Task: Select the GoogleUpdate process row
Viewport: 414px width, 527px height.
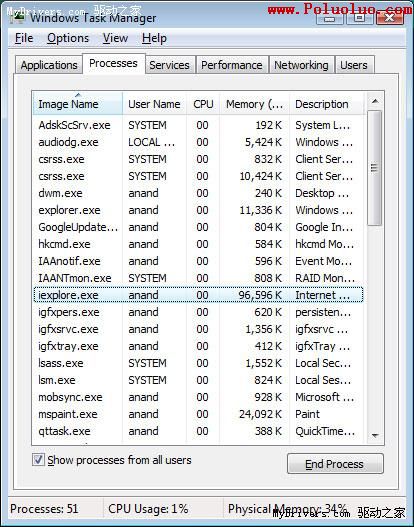Action: click(198, 227)
